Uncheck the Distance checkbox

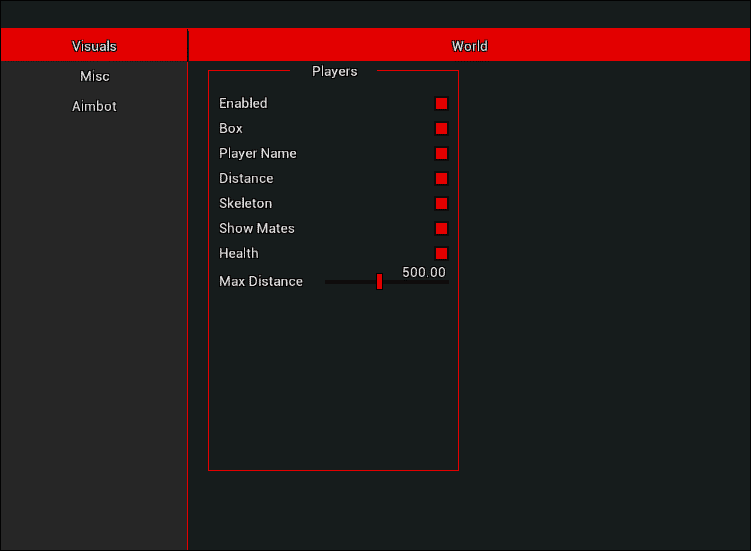pyautogui.click(x=441, y=178)
